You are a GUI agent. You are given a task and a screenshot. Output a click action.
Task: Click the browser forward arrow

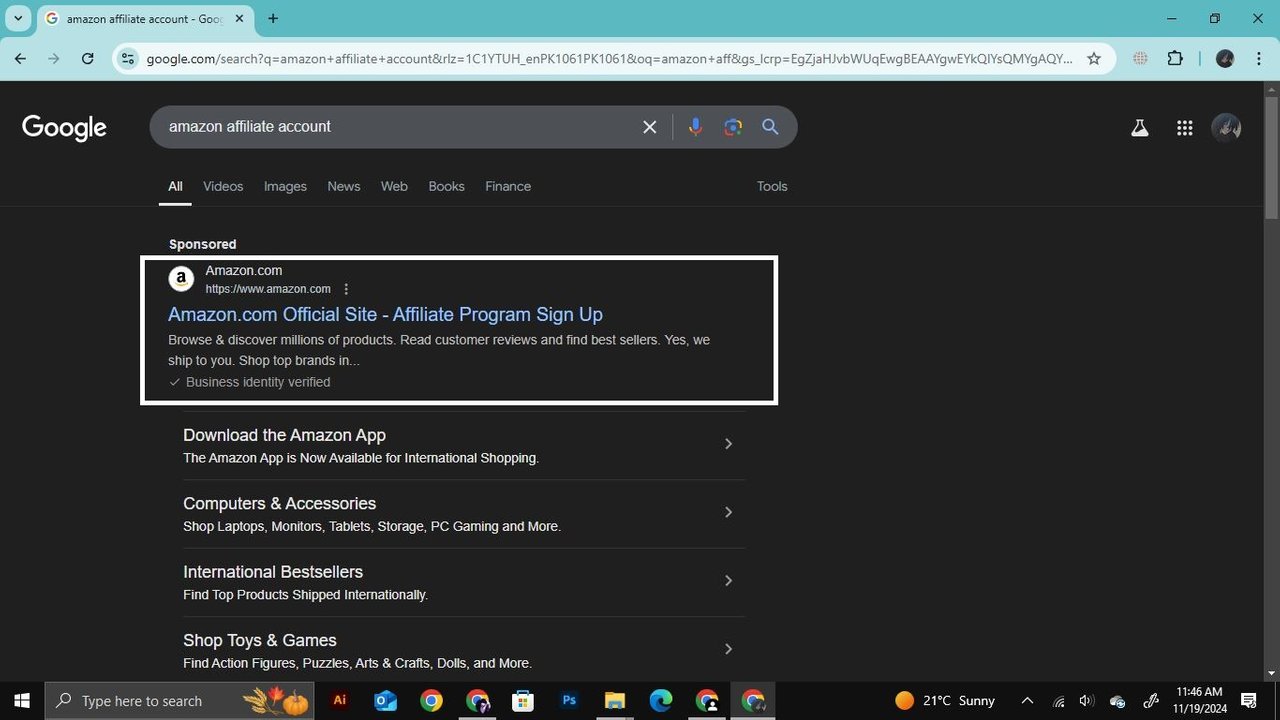[x=54, y=59]
